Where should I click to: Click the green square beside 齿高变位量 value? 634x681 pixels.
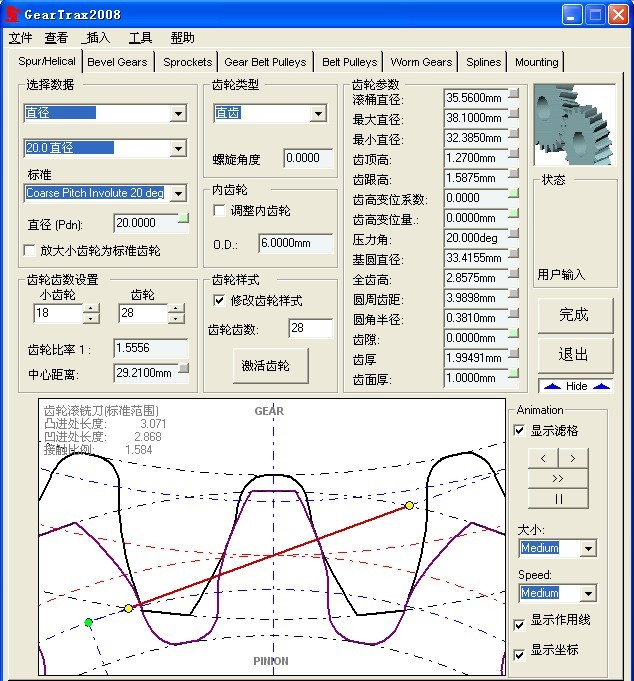(x=514, y=213)
